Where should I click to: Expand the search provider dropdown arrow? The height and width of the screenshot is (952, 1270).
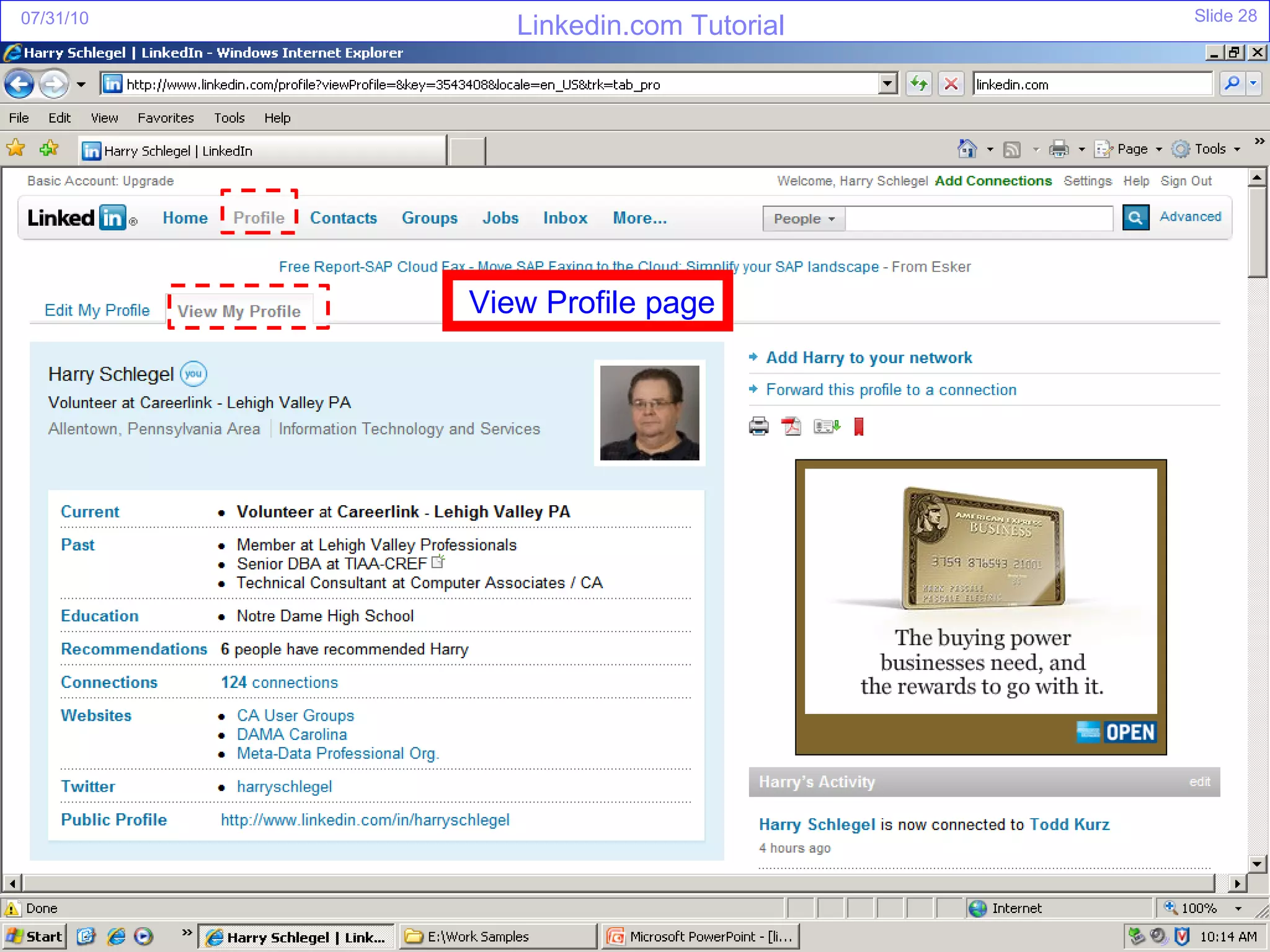[1254, 83]
